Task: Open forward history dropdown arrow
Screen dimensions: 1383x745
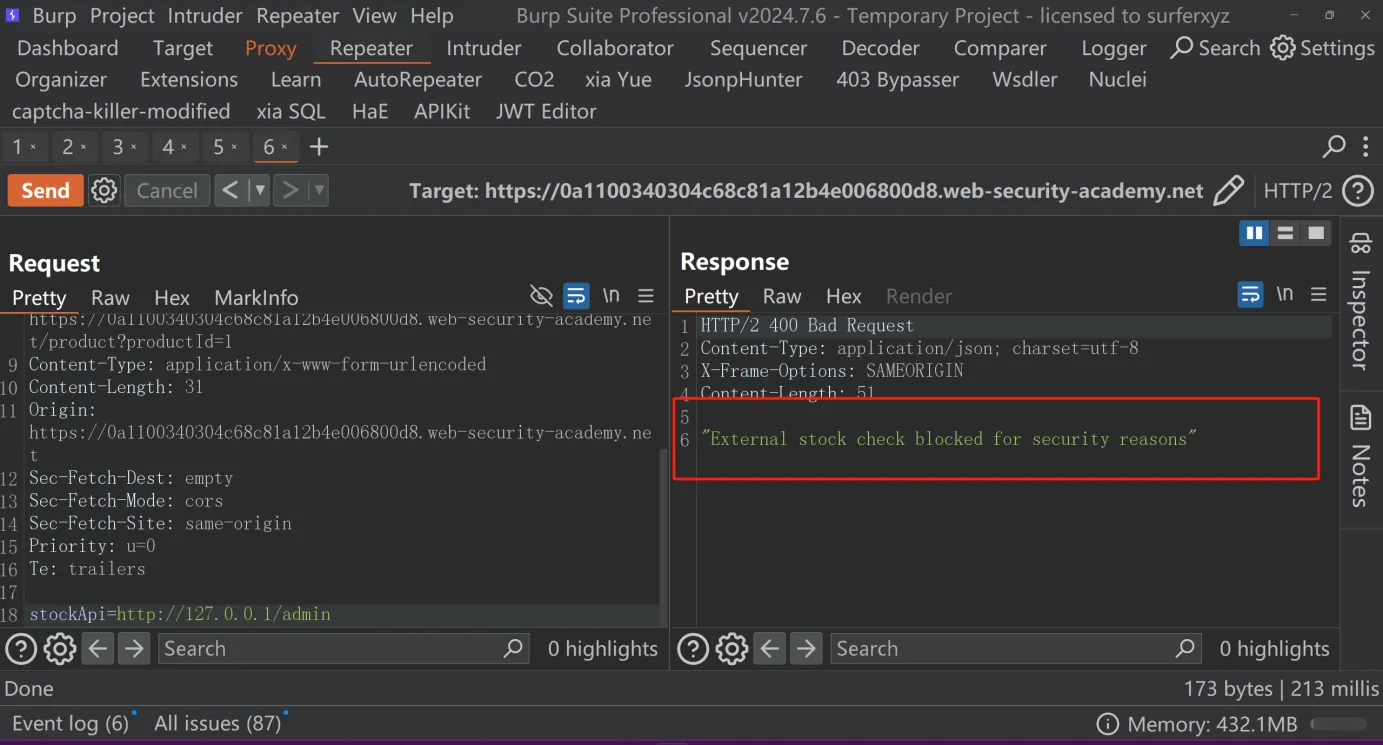Action: tap(319, 190)
